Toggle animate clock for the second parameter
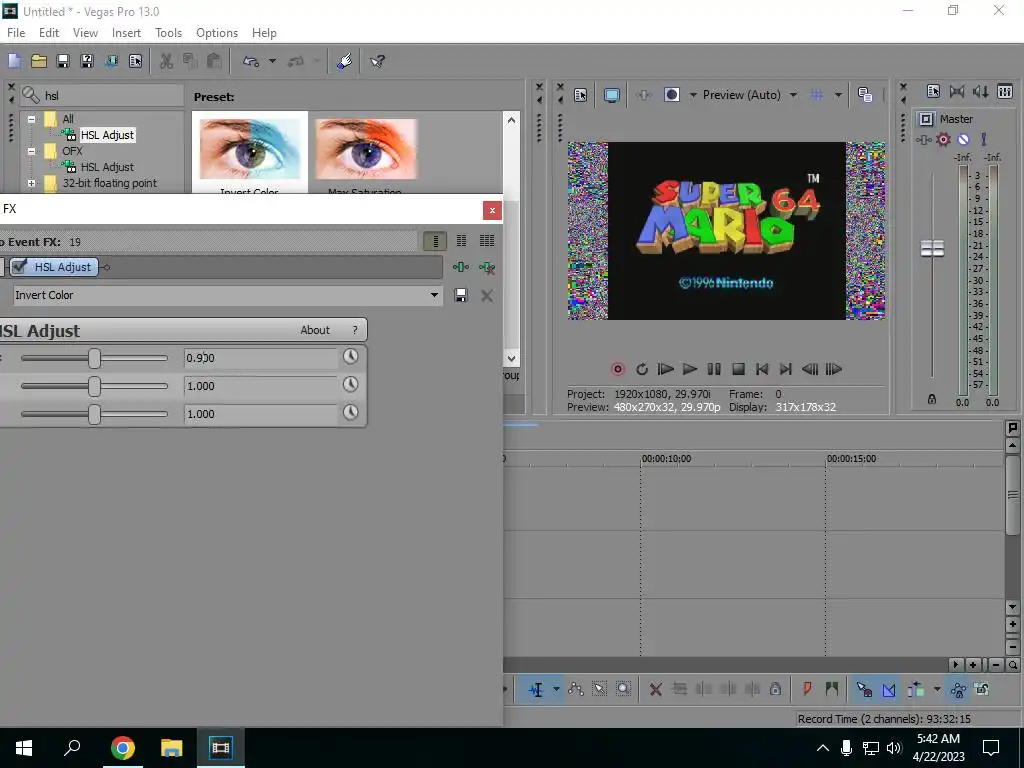 pyautogui.click(x=351, y=384)
